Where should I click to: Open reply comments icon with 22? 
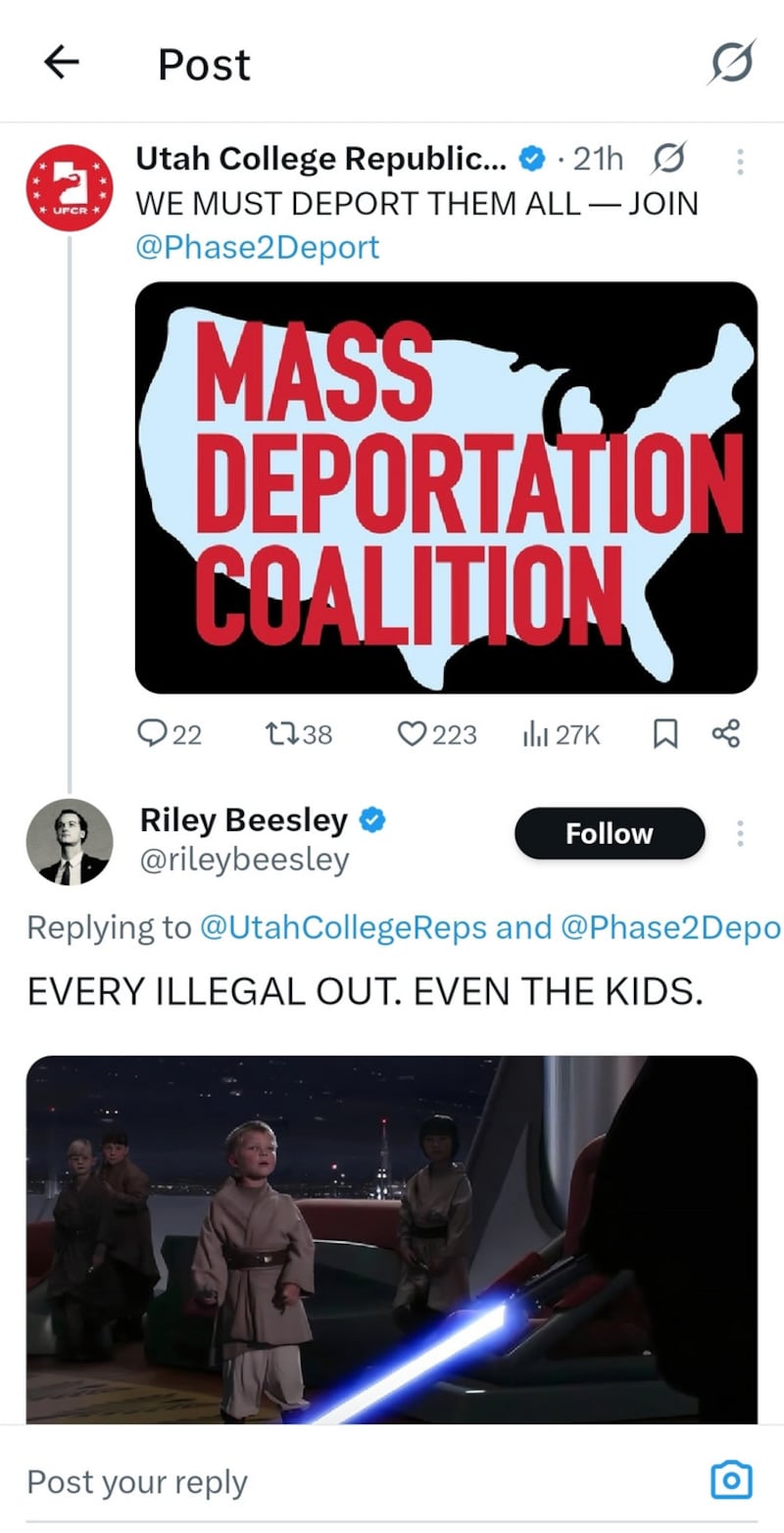coord(155,733)
